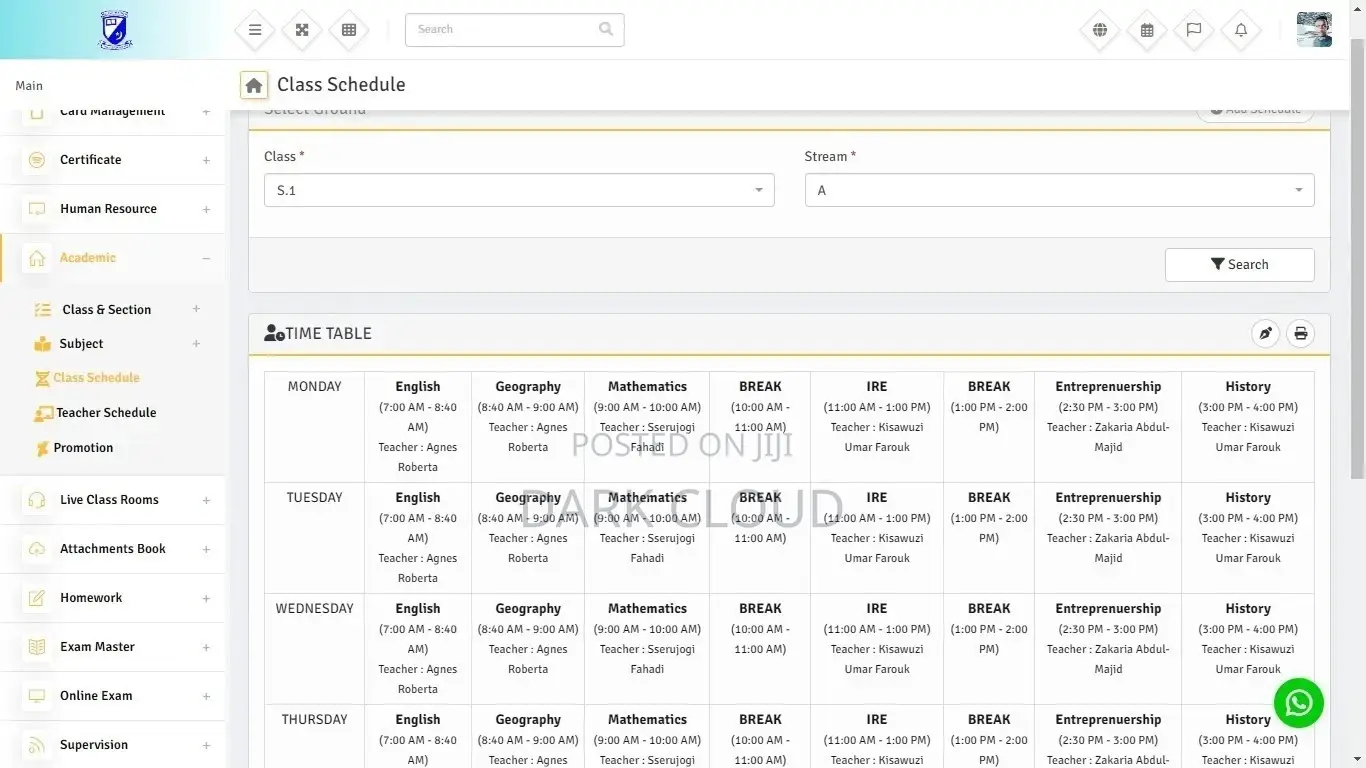Click the Homework sidebar icon
The image size is (1366, 768).
pyautogui.click(x=37, y=598)
